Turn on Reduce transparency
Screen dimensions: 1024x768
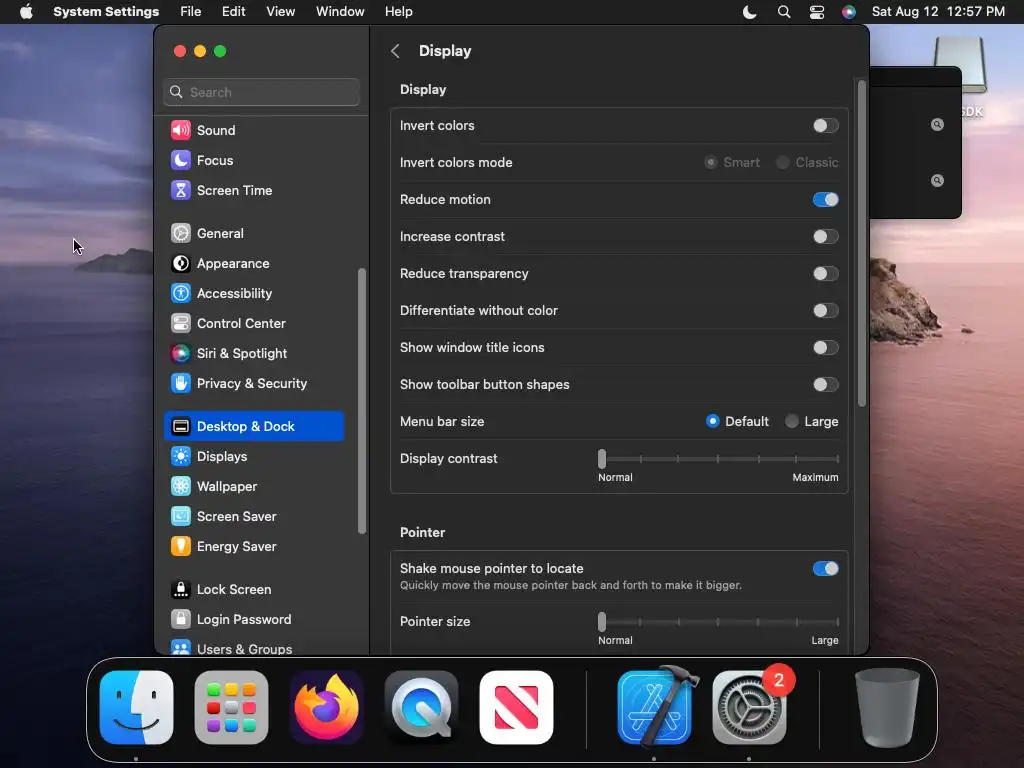(825, 274)
